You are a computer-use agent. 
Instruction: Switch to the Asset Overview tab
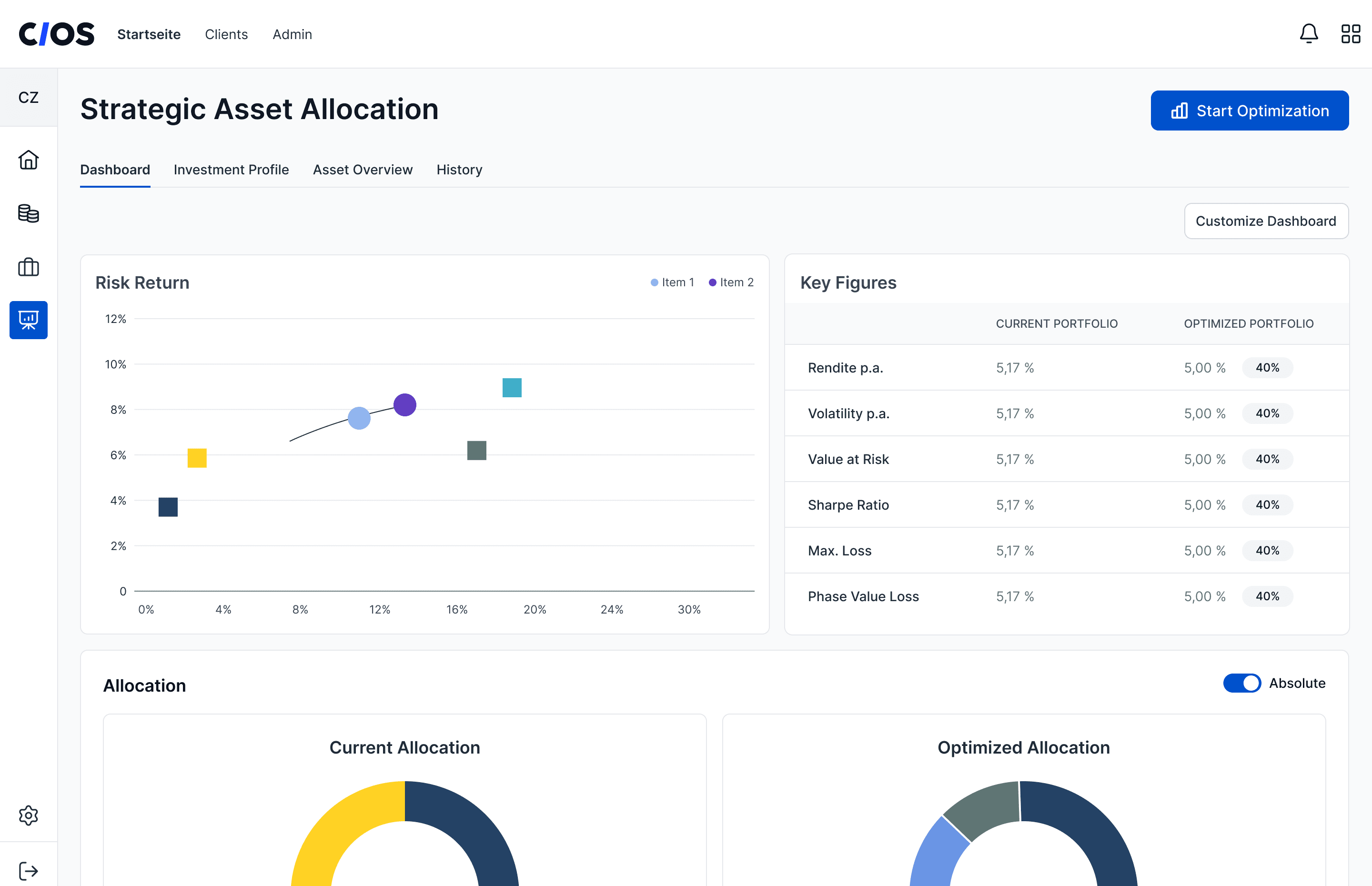pyautogui.click(x=363, y=170)
